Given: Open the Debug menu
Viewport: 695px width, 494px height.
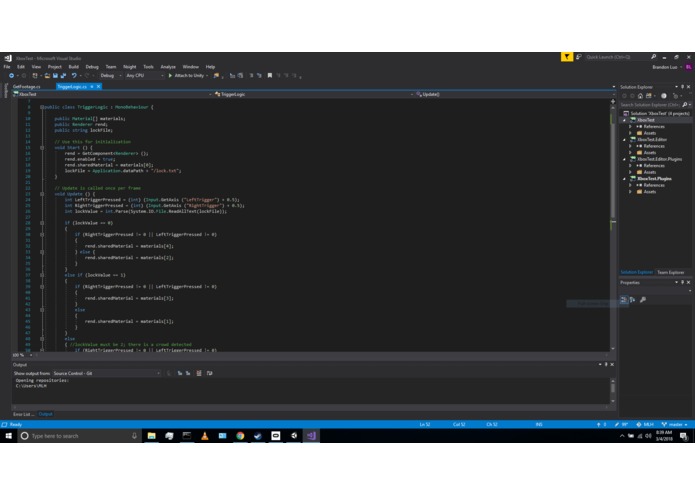Looking at the screenshot, I should (x=92, y=67).
